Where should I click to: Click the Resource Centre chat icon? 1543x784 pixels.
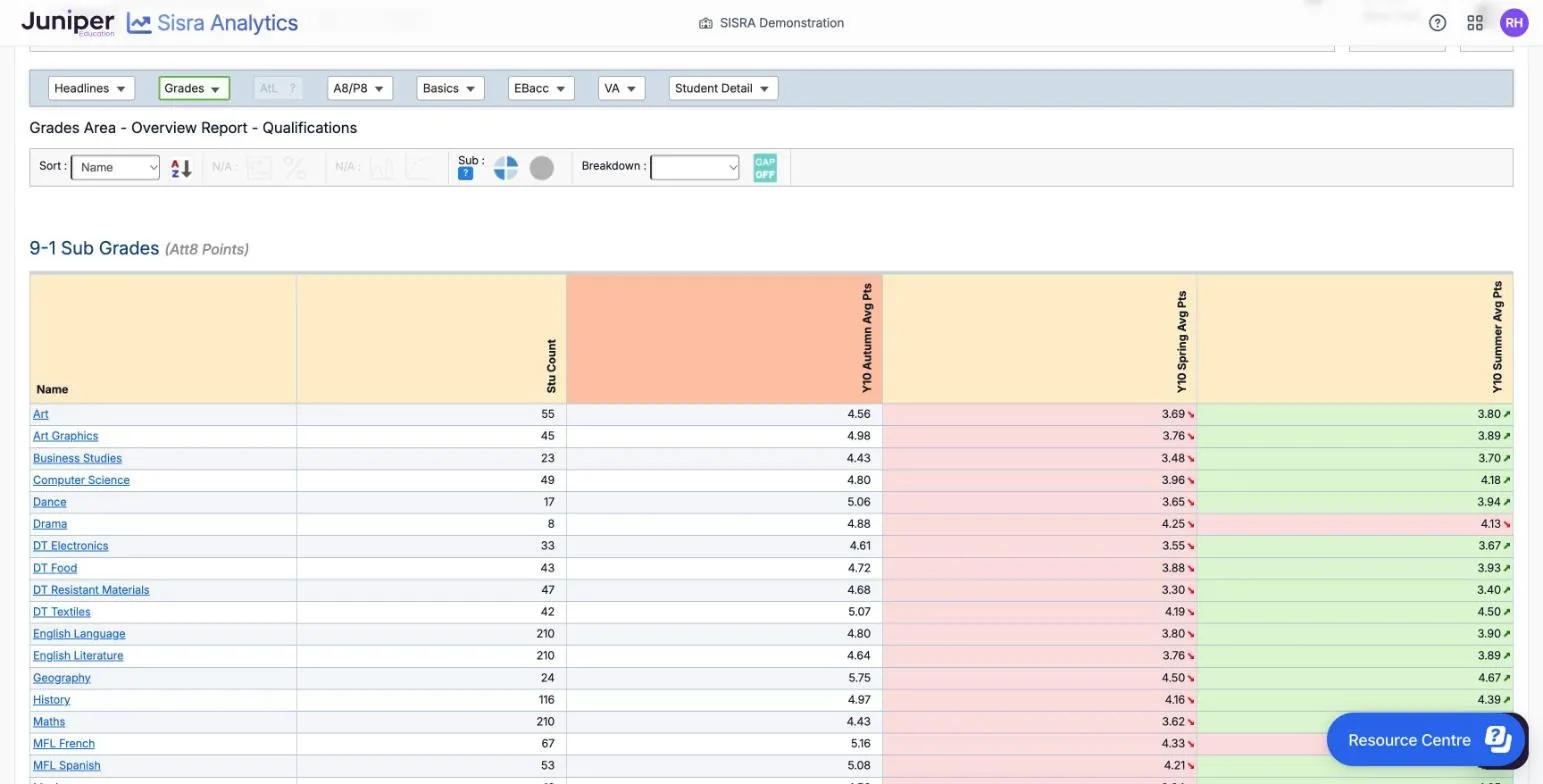[x=1498, y=739]
